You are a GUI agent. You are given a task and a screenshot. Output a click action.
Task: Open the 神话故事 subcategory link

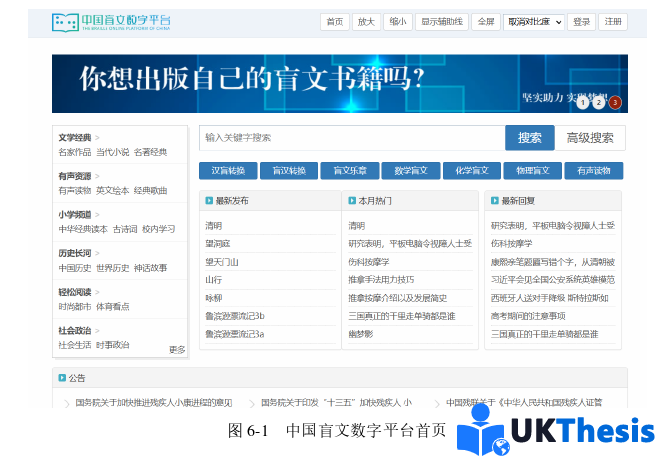point(150,268)
